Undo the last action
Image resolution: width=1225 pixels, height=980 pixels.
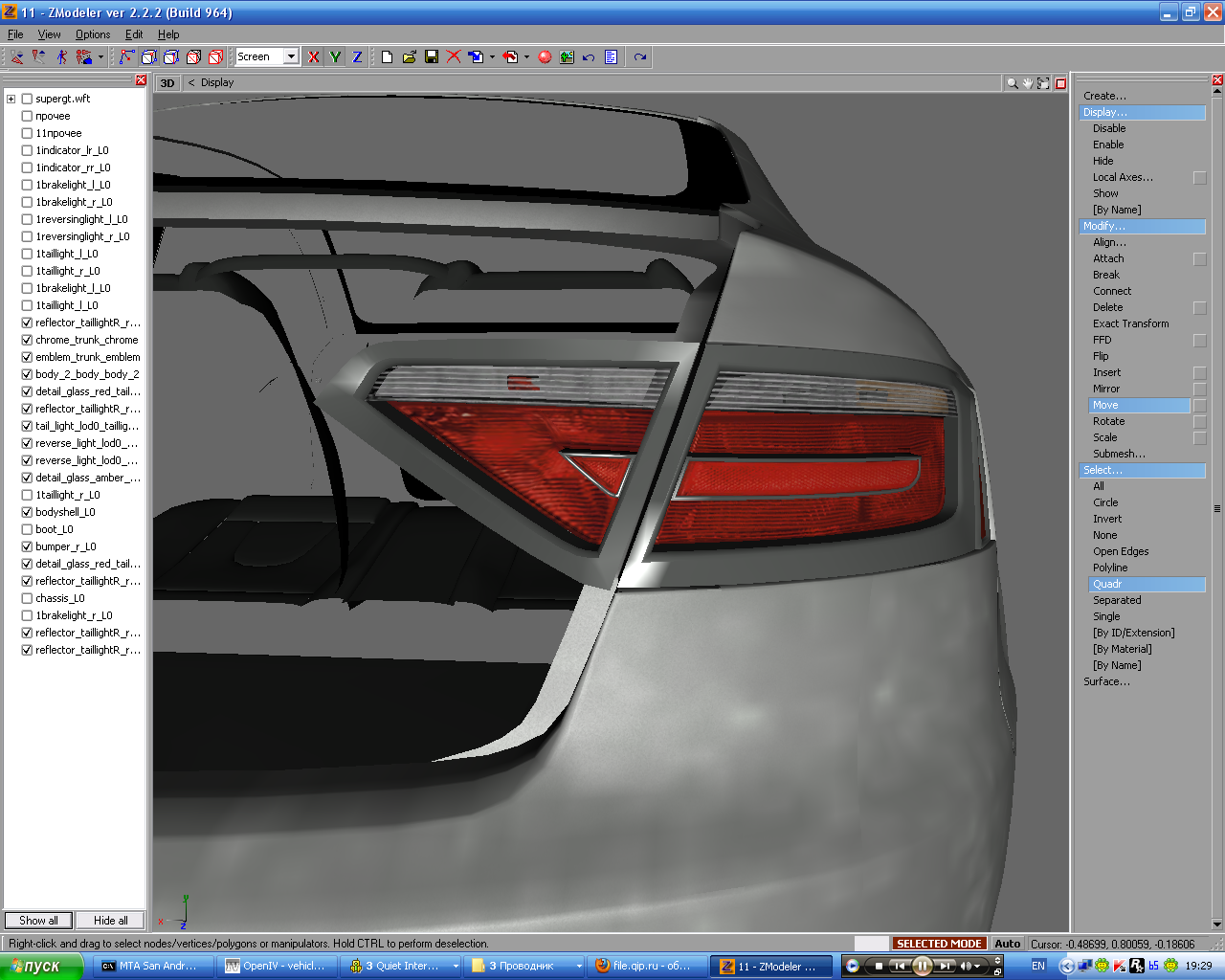point(589,57)
